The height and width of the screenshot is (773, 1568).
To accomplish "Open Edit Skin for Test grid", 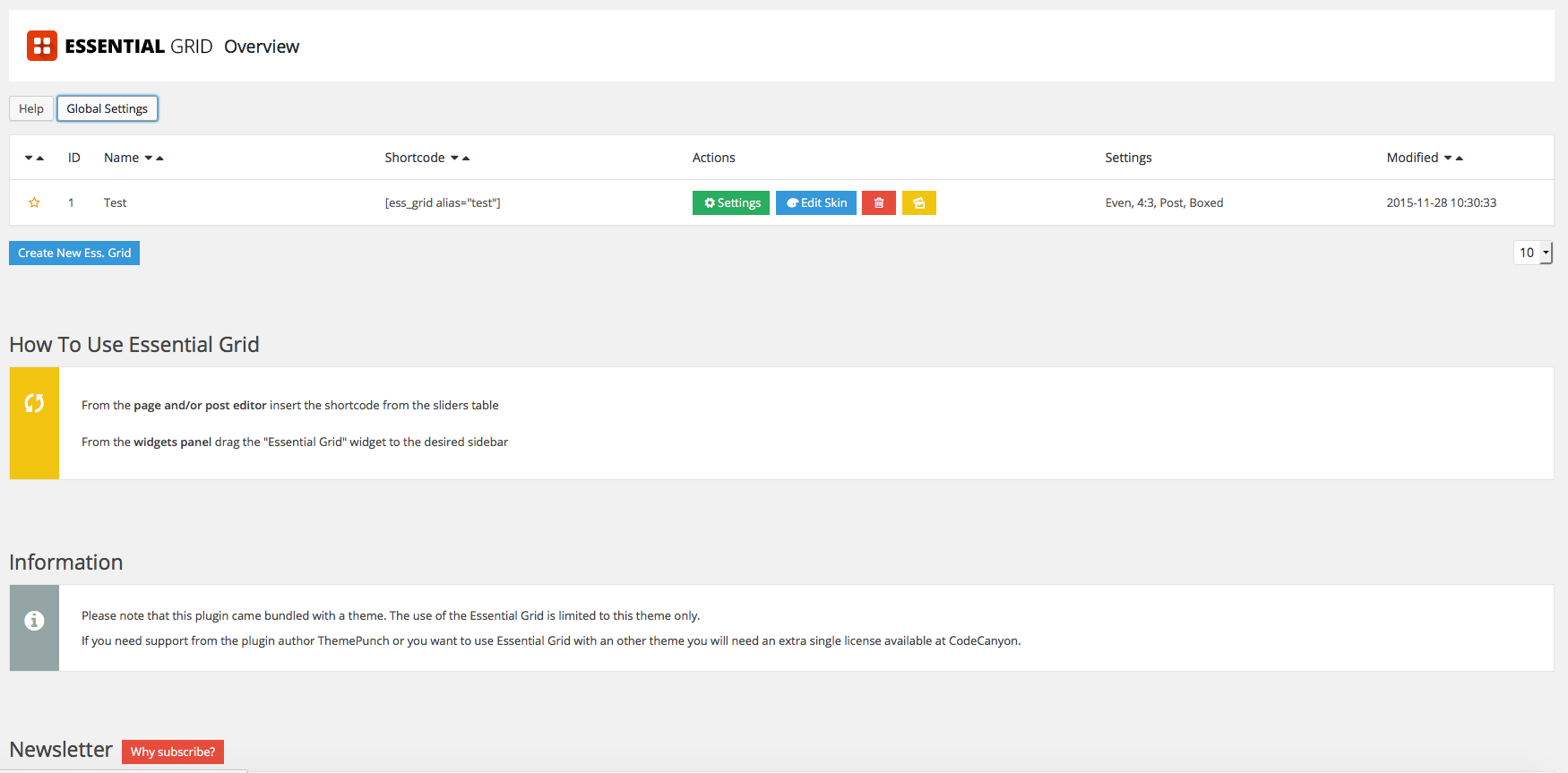I will (x=815, y=203).
